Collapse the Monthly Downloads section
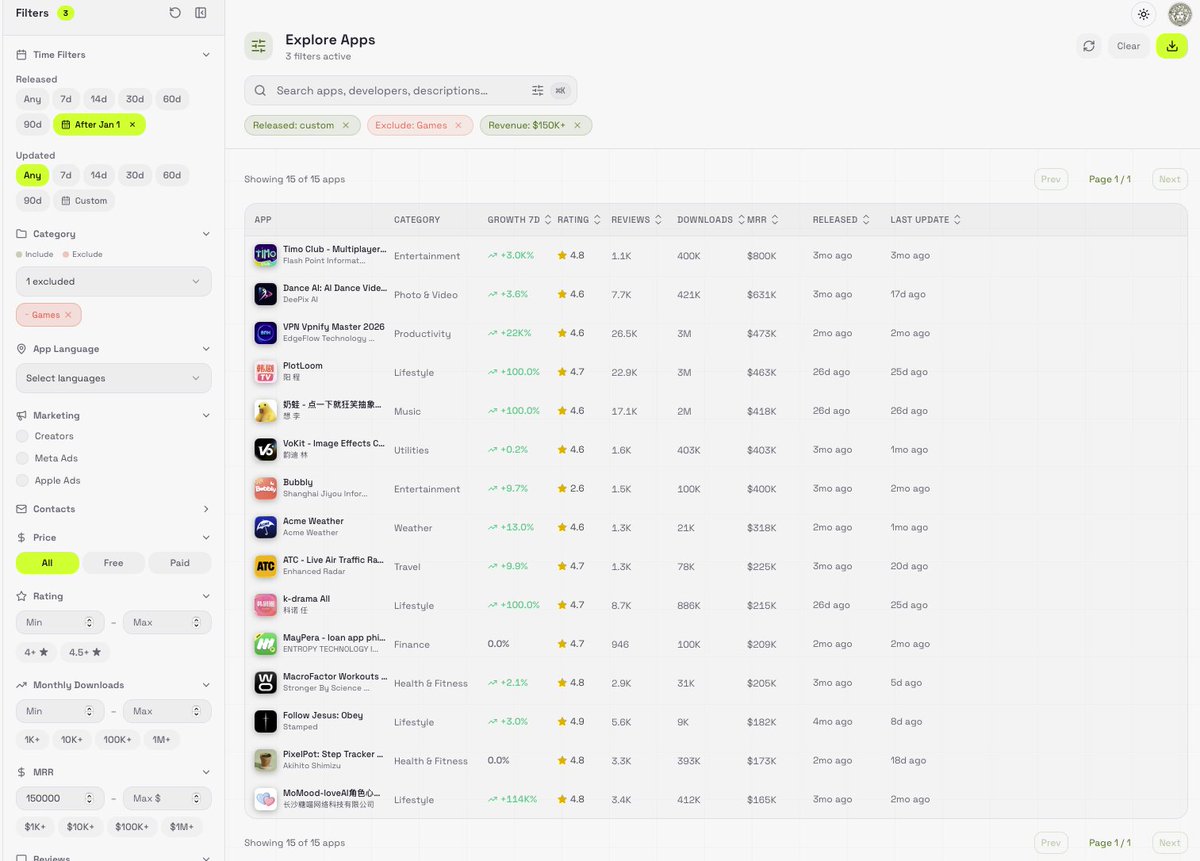Screen dimensions: 1200x861 [206, 685]
